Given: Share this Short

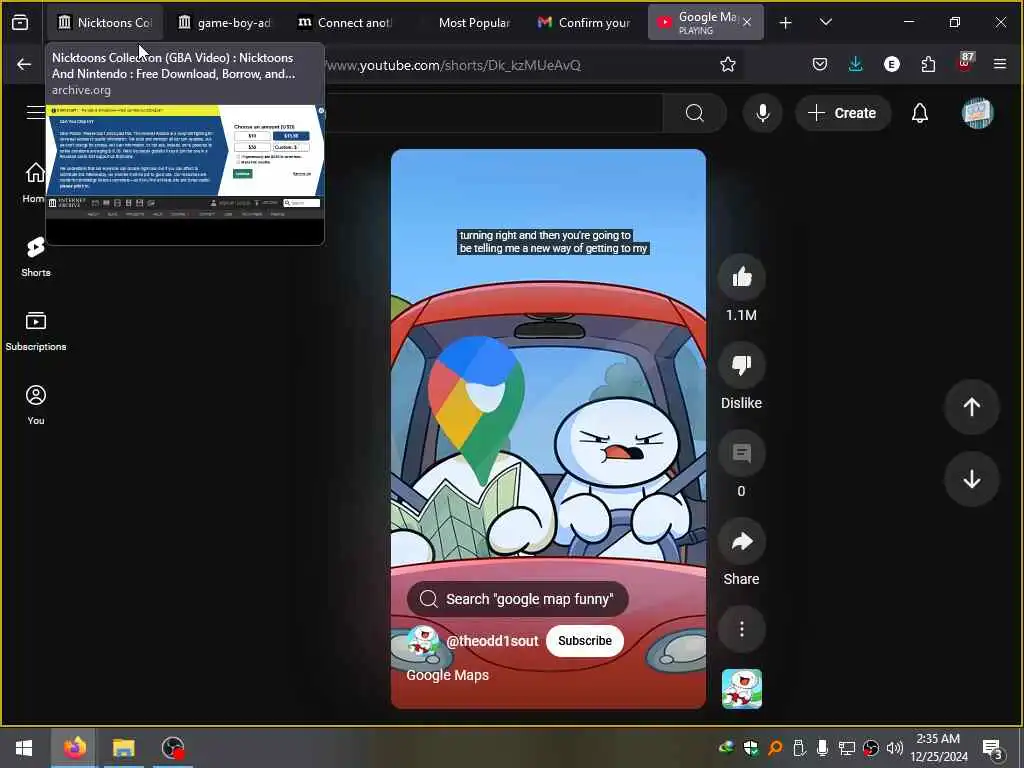Looking at the screenshot, I should (742, 541).
